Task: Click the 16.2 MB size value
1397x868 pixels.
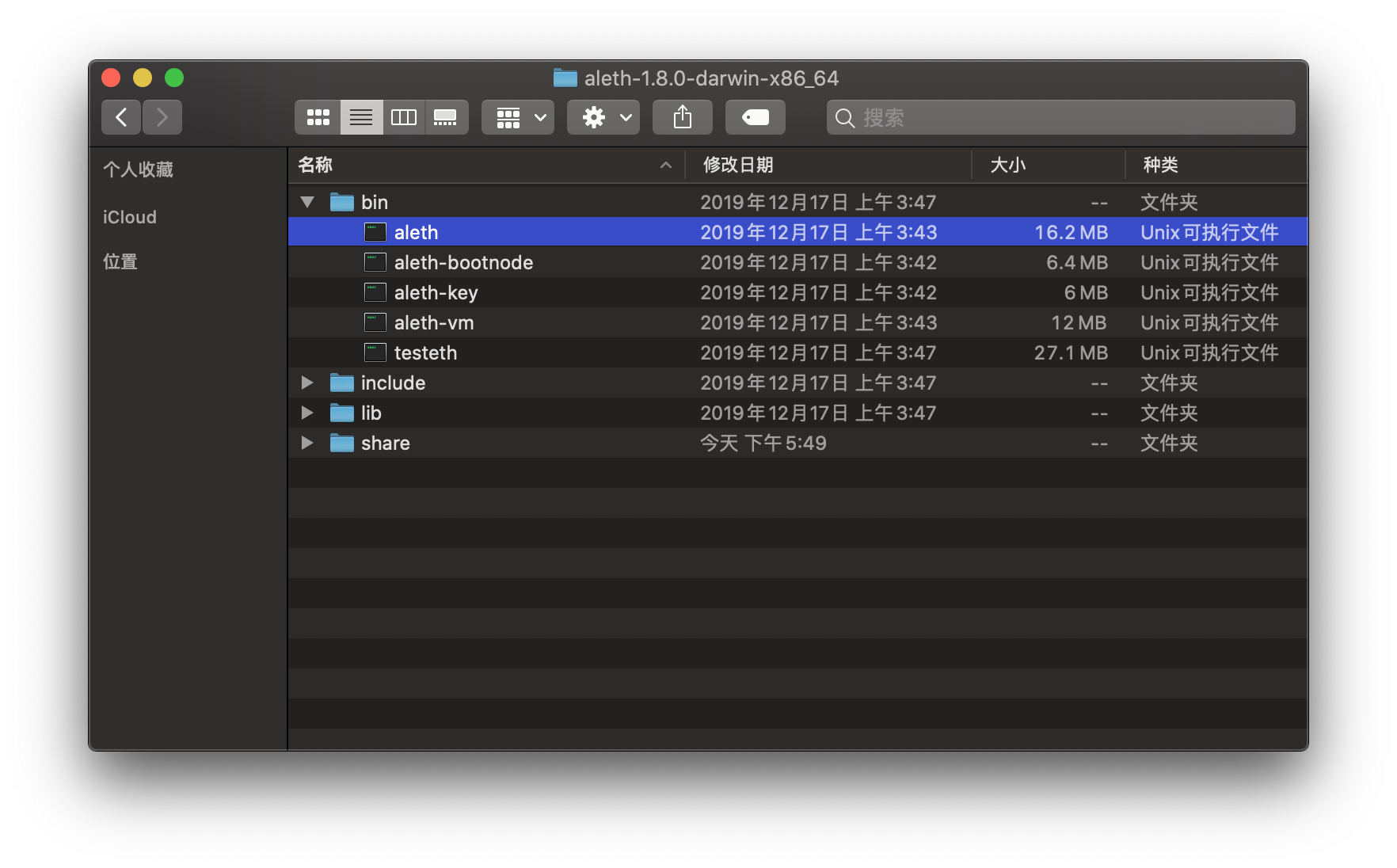Action: point(1071,232)
